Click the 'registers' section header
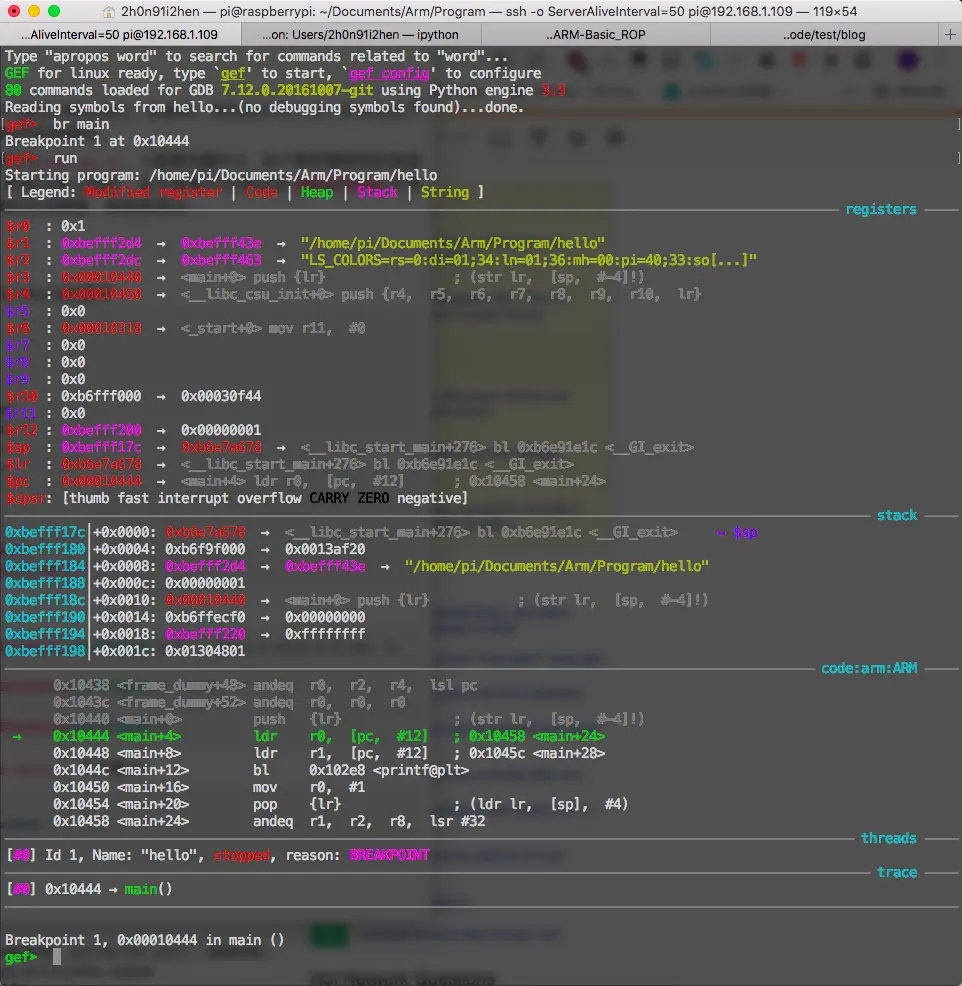This screenshot has height=986, width=962. click(880, 209)
